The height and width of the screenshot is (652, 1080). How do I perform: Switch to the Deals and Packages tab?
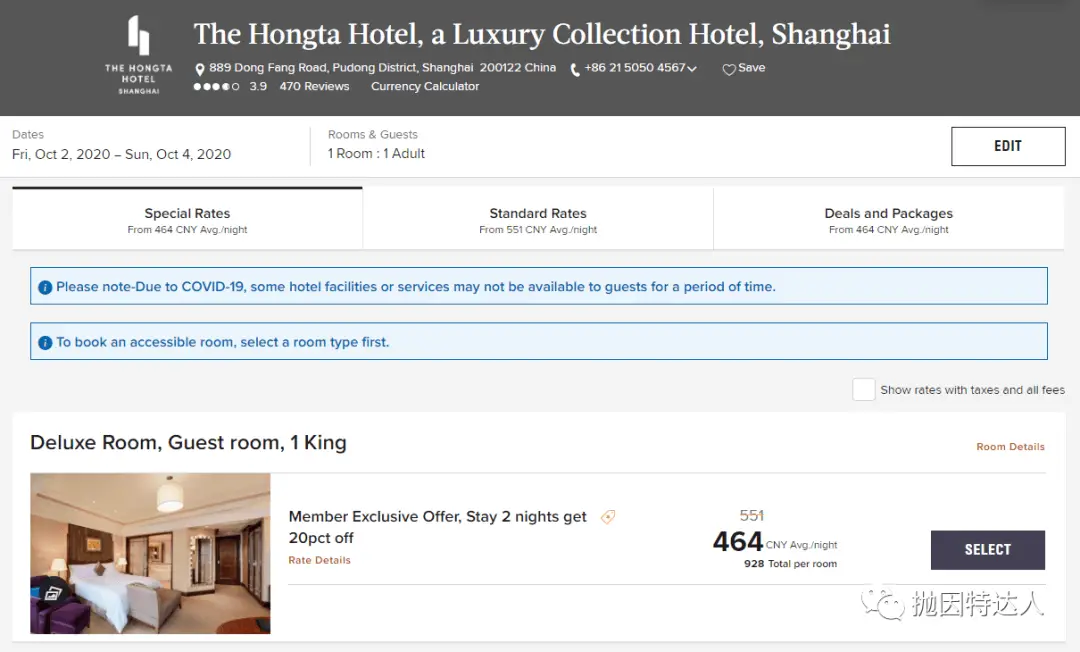888,220
